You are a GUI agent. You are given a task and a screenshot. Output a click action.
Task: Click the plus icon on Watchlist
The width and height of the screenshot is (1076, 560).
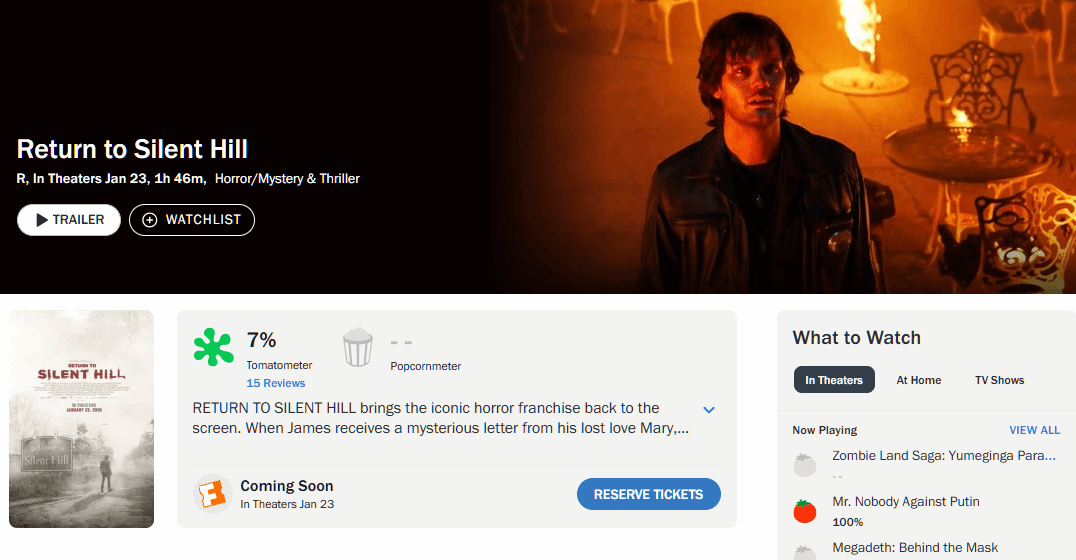point(150,220)
